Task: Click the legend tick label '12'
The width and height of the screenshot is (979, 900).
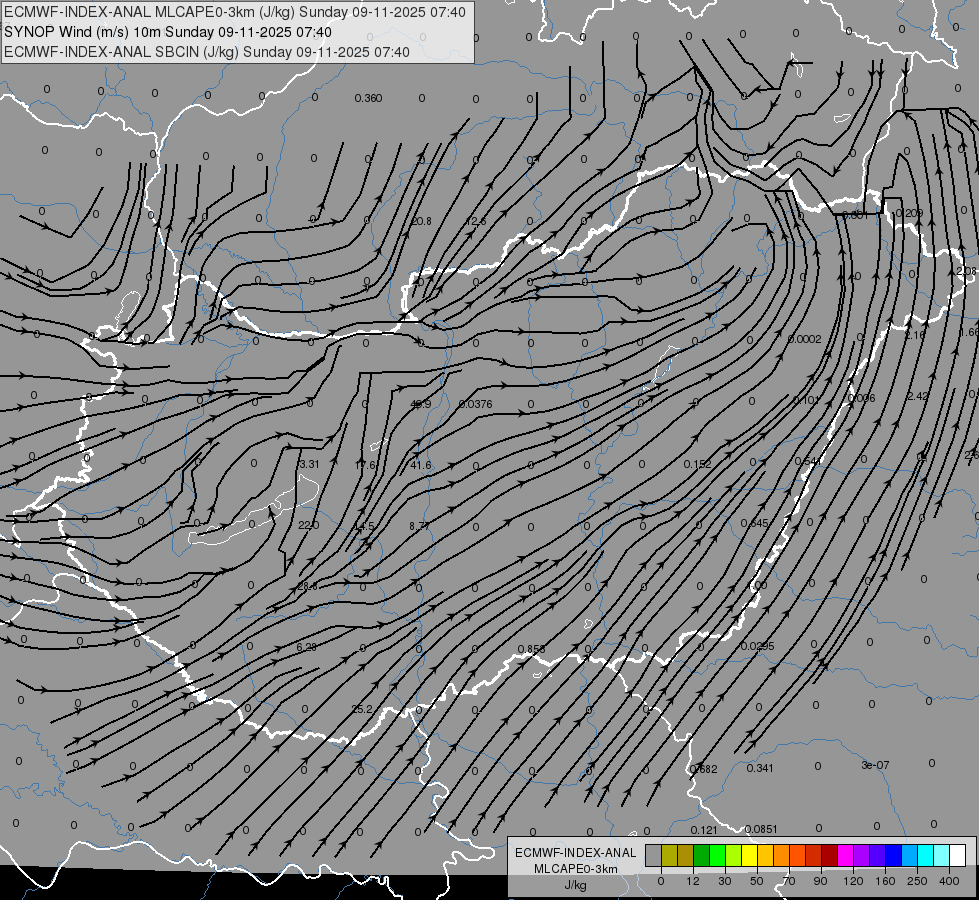Action: click(693, 881)
